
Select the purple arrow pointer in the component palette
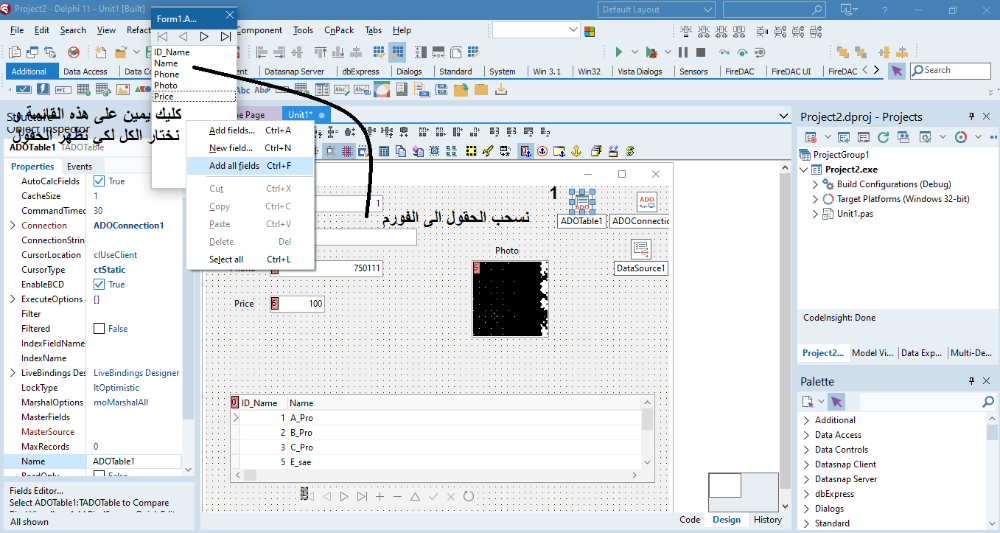tap(897, 71)
